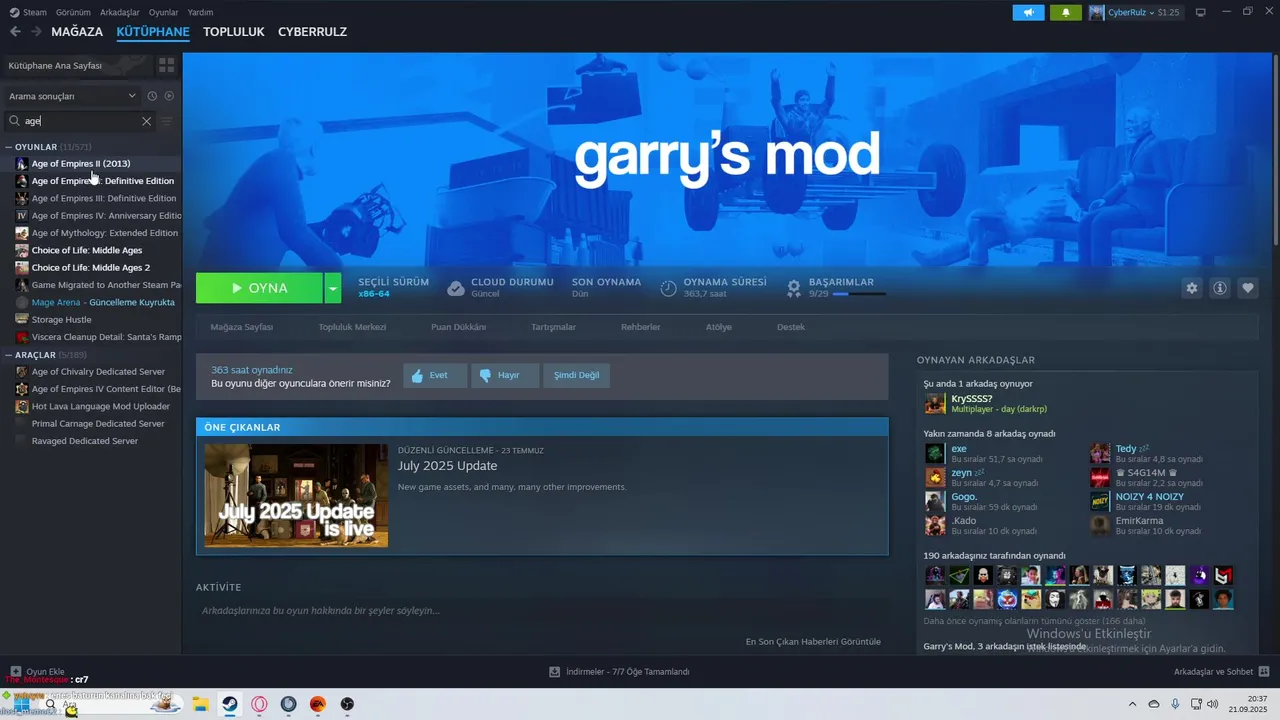The width and height of the screenshot is (1280, 720).
Task: Select Choice of Life: Middle Ages 2
Action: pyautogui.click(x=91, y=268)
